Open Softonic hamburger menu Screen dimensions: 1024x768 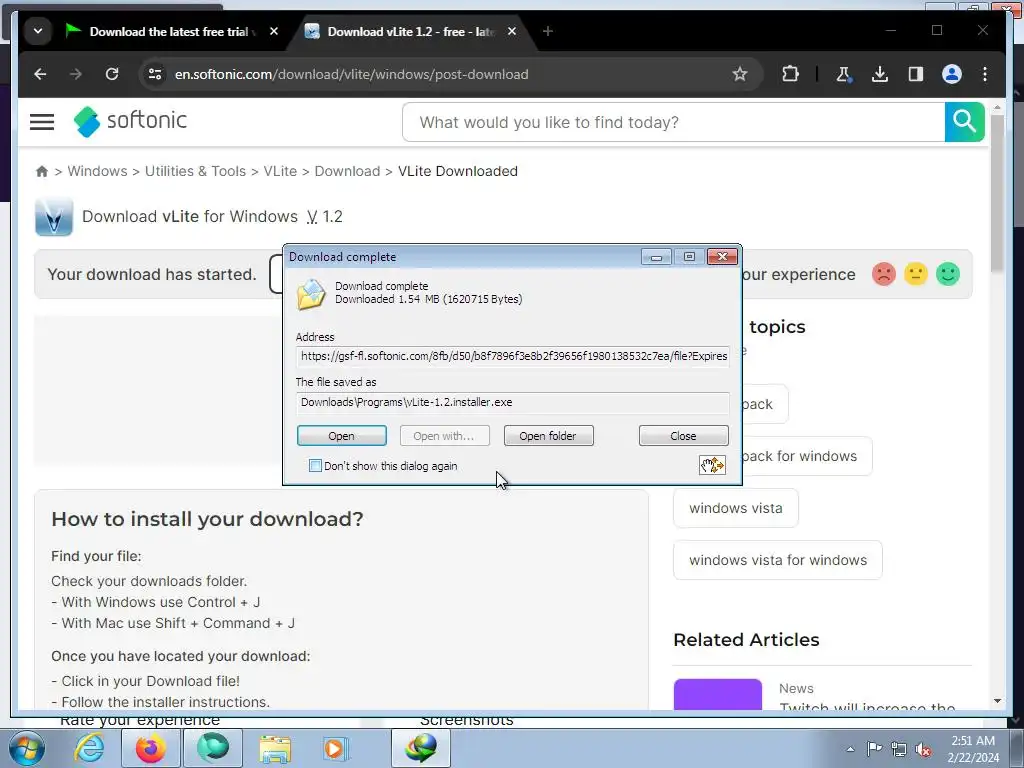point(42,121)
